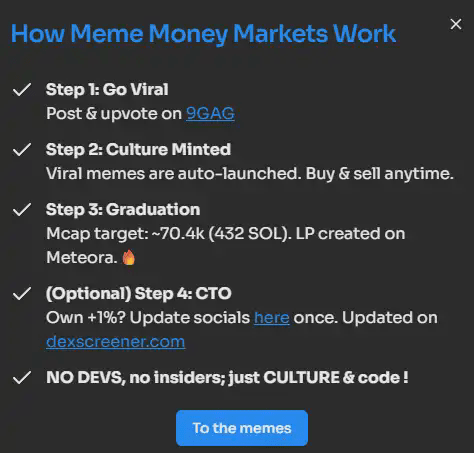Click the fire emoji after Meteora

[128, 257]
